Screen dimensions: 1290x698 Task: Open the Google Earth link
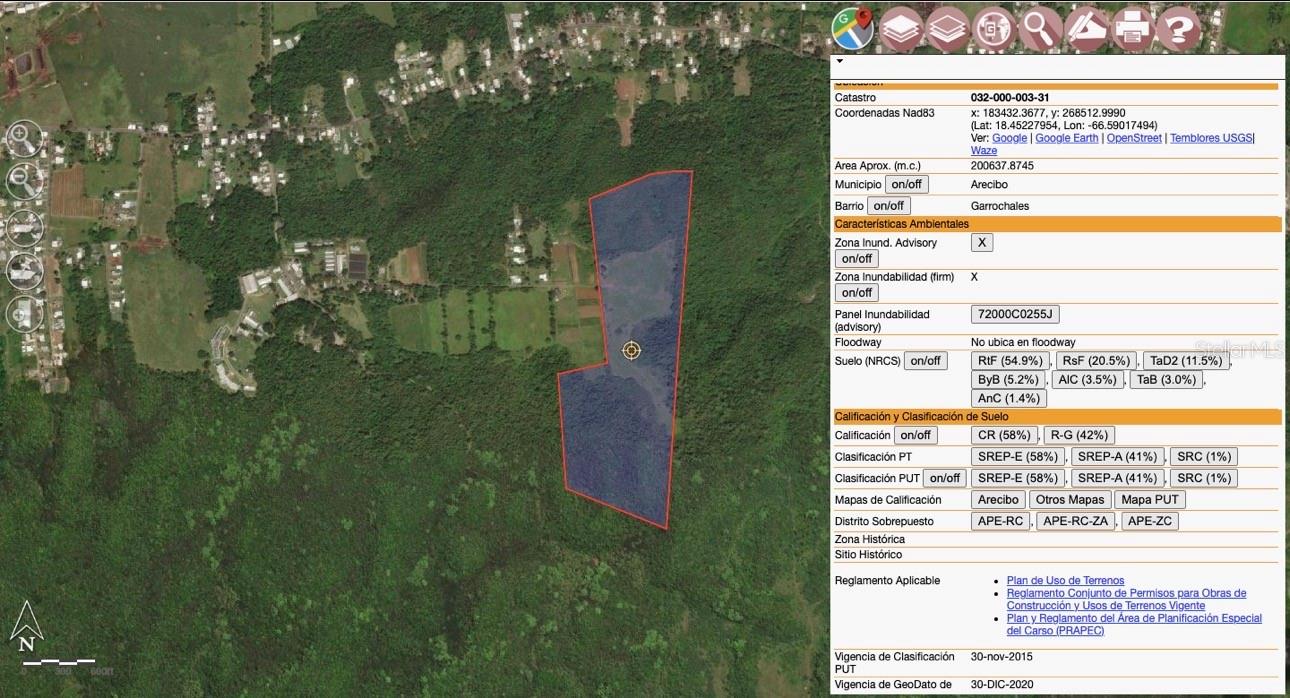(1066, 138)
